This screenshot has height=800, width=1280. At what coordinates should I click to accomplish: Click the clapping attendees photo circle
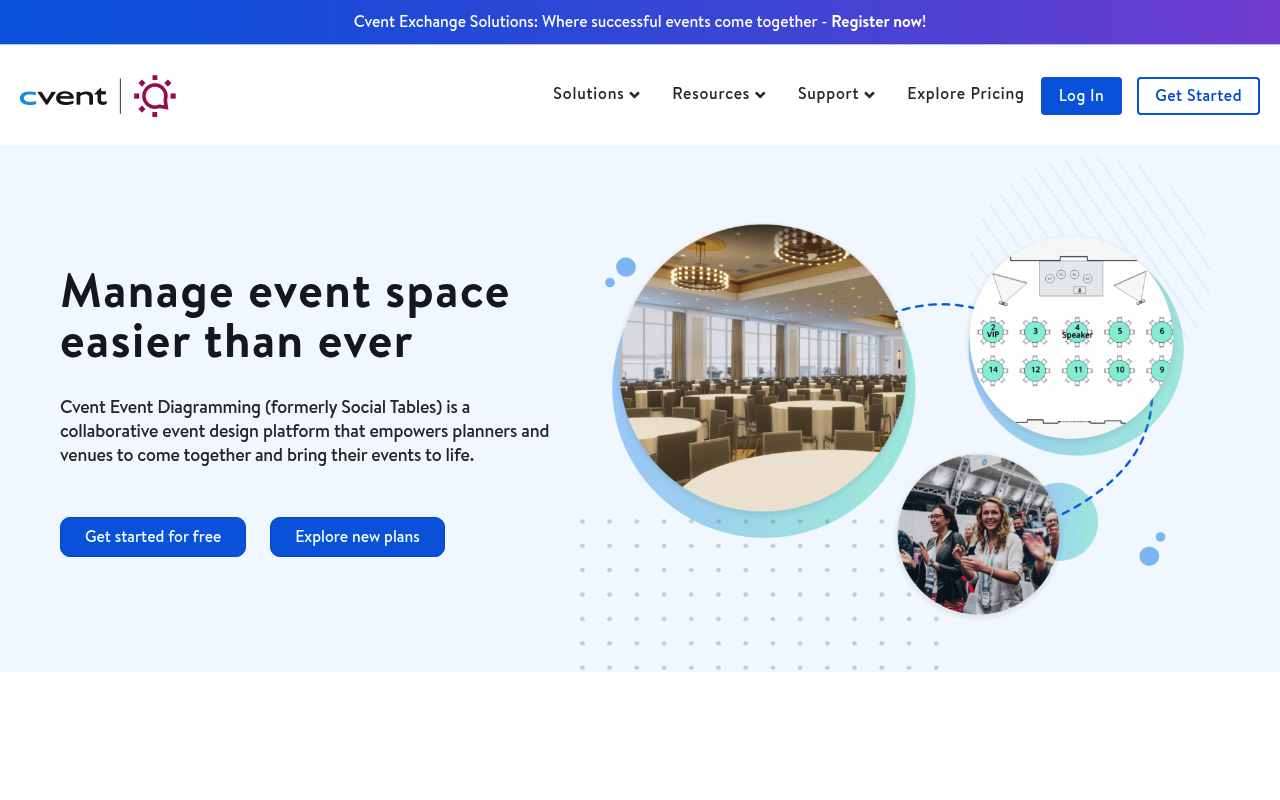tap(978, 534)
